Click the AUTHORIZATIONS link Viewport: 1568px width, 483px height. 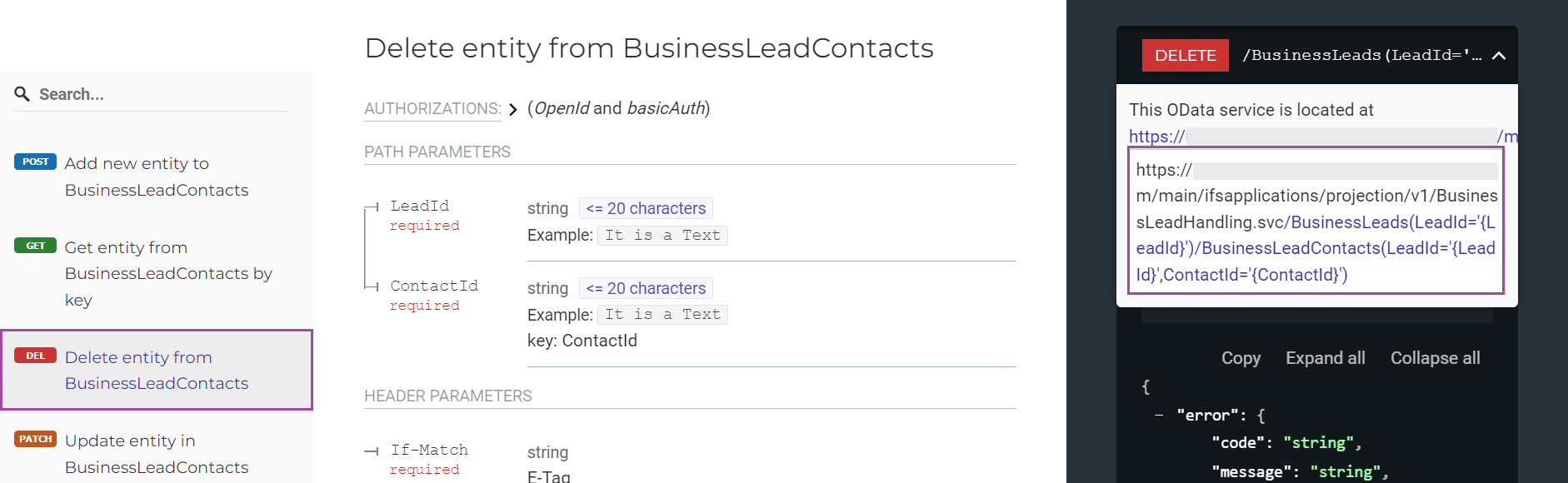pos(432,108)
